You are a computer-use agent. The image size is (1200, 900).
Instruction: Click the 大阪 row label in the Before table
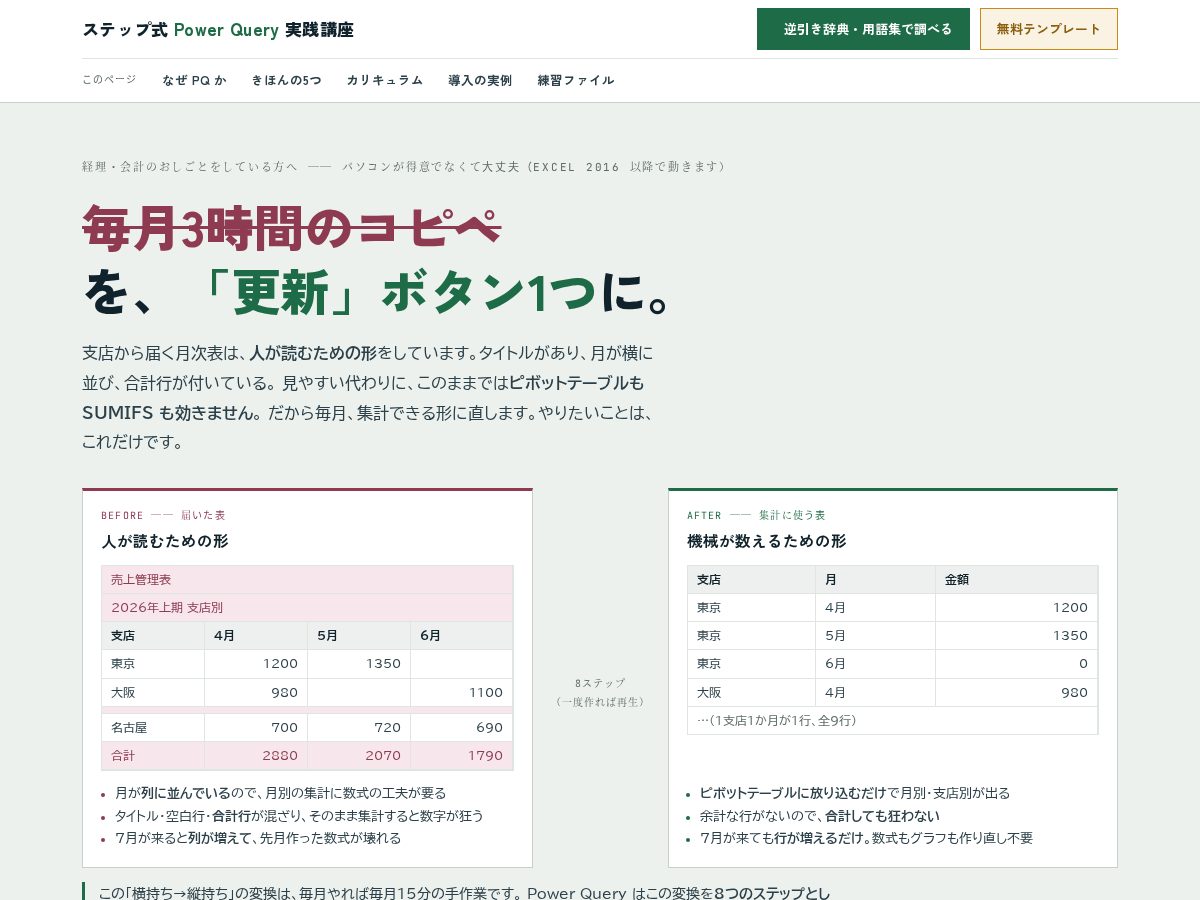153,693
